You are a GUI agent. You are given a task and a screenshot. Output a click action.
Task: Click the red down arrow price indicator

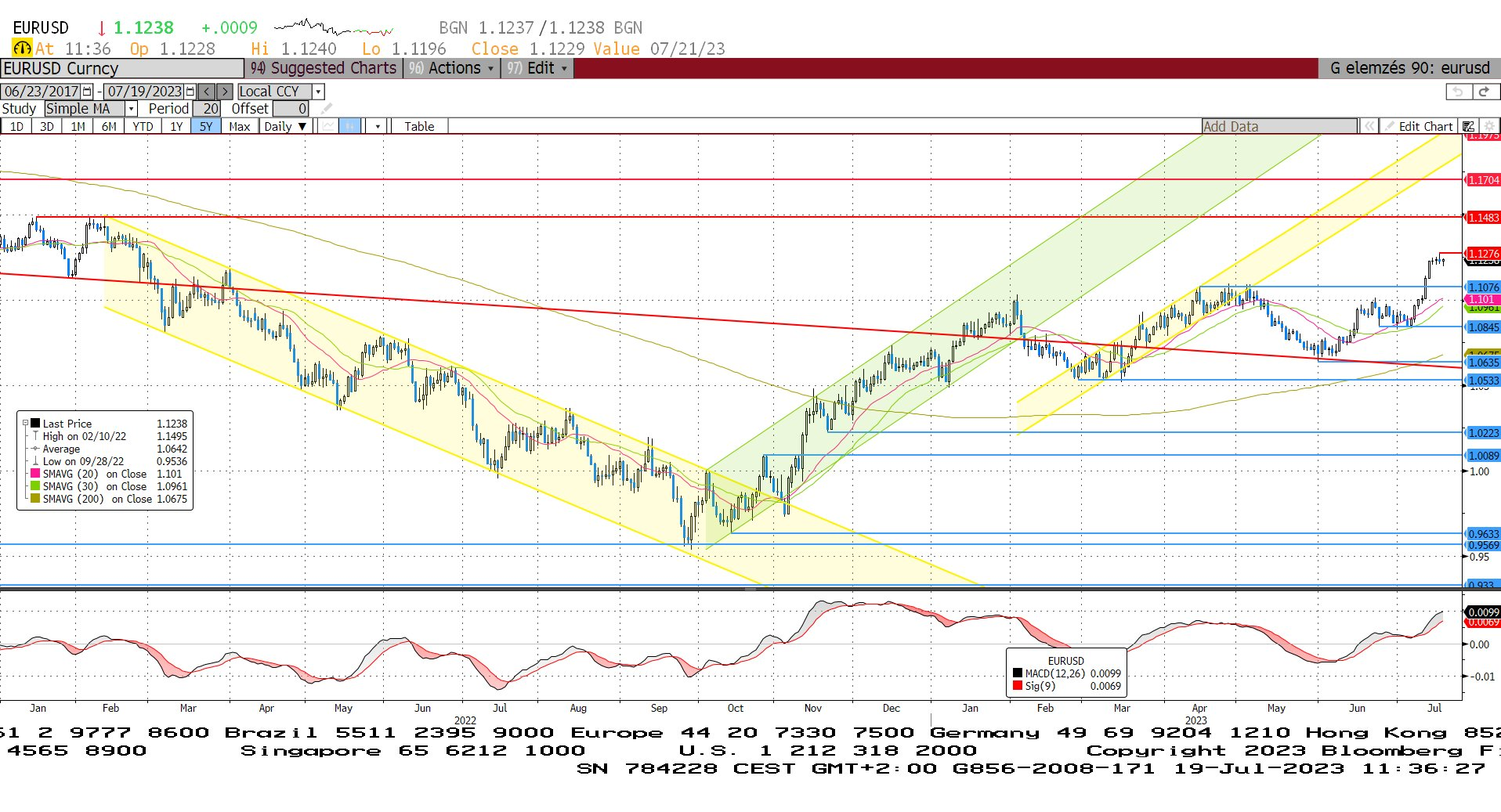[101, 28]
